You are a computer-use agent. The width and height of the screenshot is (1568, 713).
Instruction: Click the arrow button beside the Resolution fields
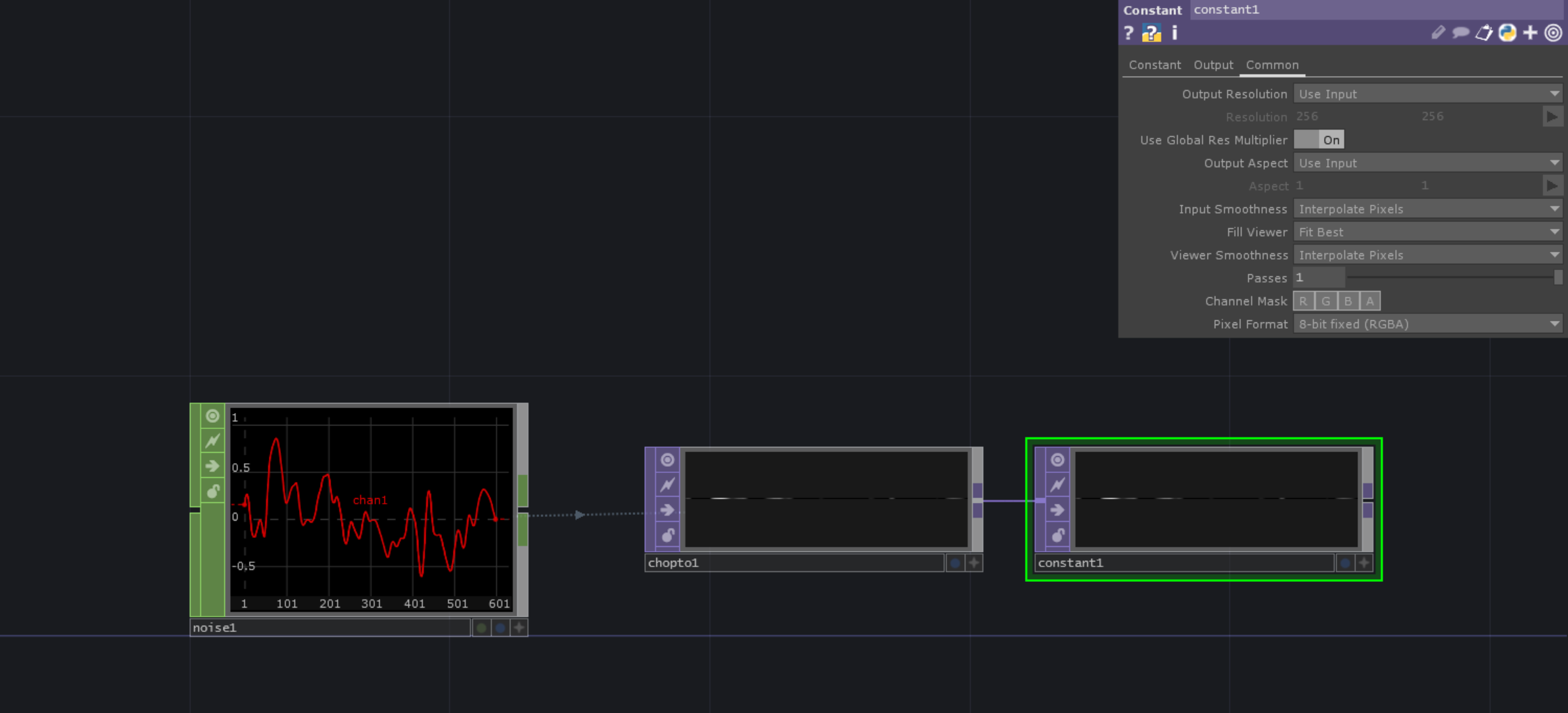pos(1552,117)
